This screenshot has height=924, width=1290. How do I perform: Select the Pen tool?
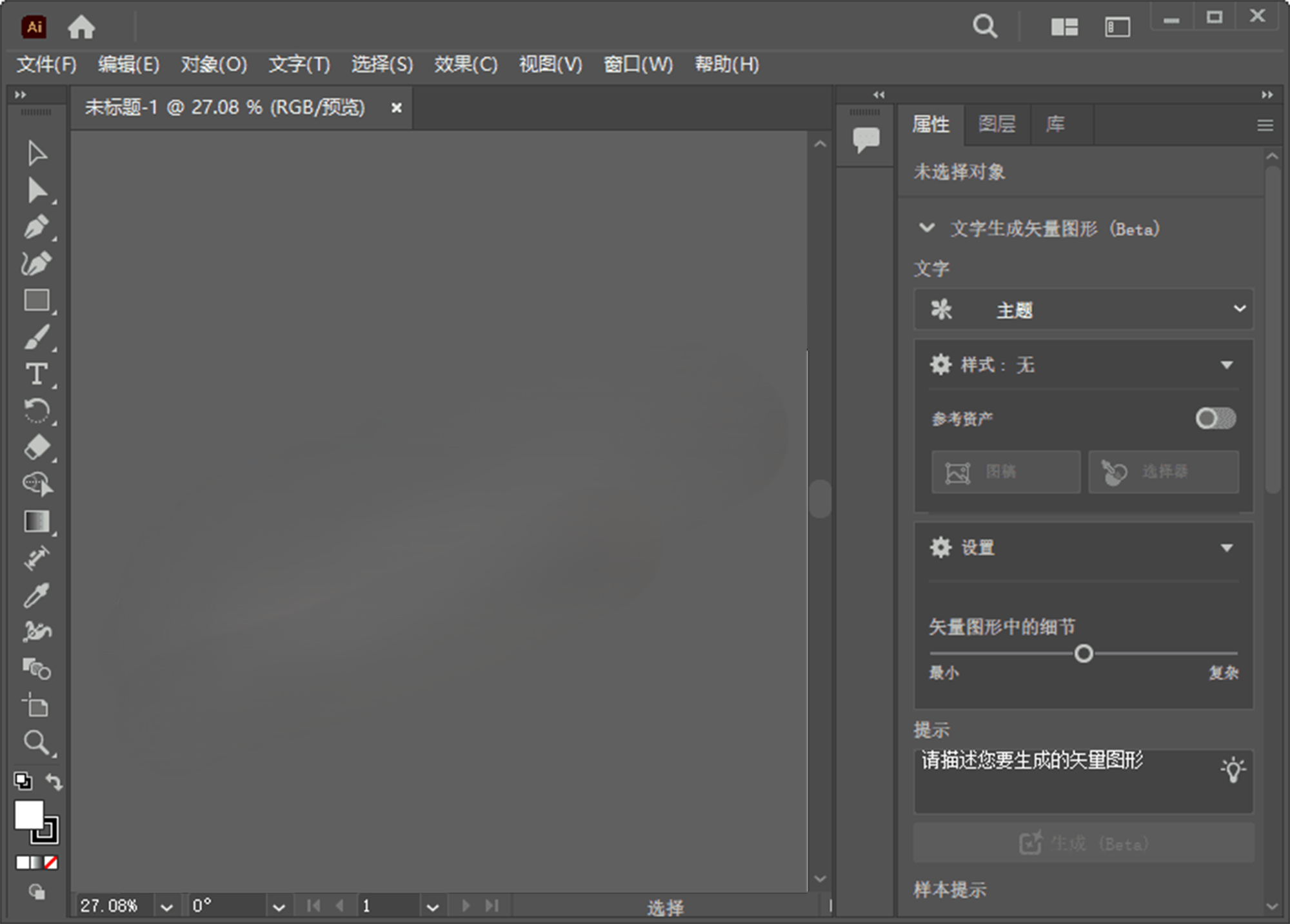[37, 227]
